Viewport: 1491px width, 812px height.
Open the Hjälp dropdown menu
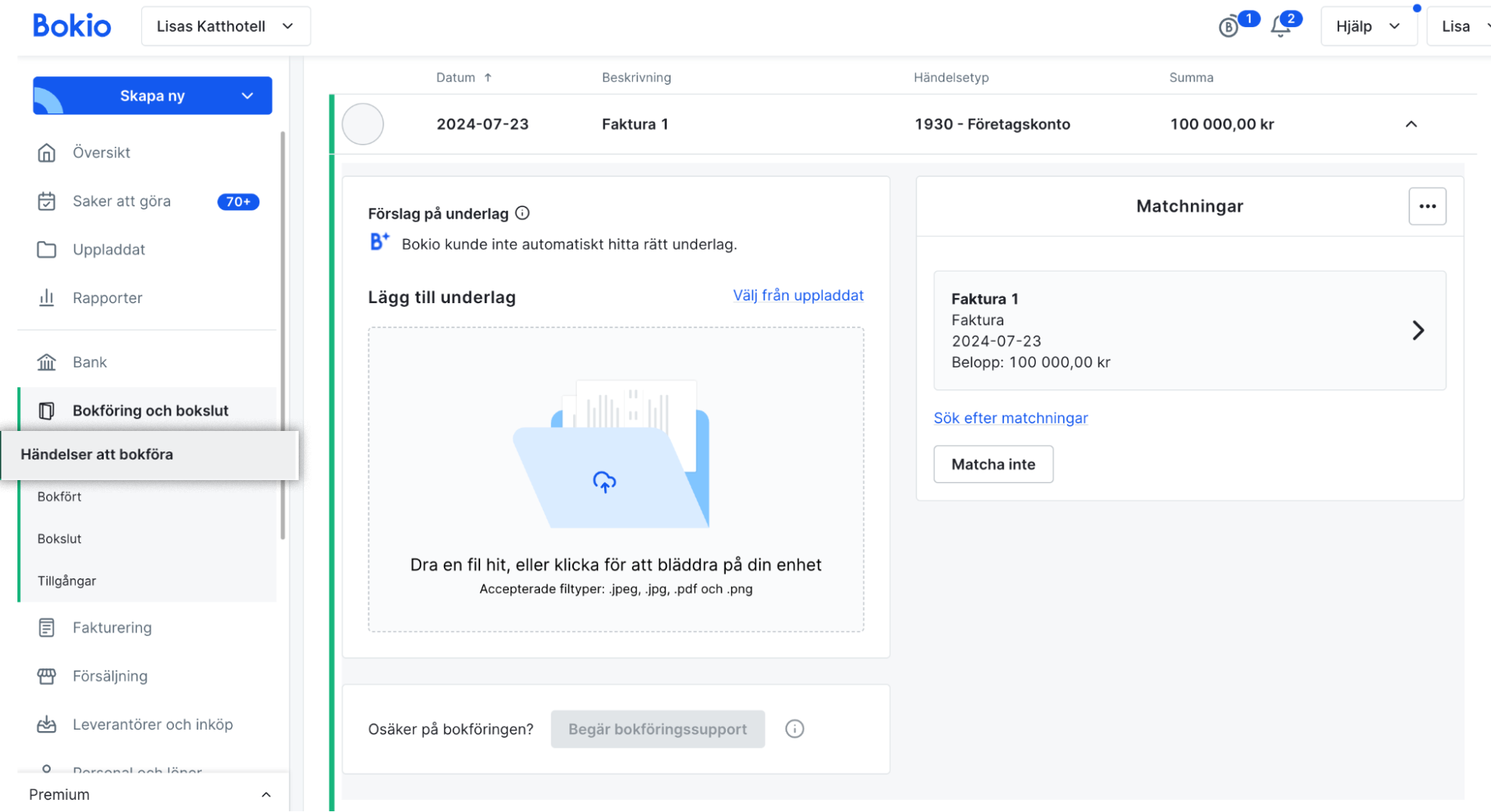(x=1368, y=26)
